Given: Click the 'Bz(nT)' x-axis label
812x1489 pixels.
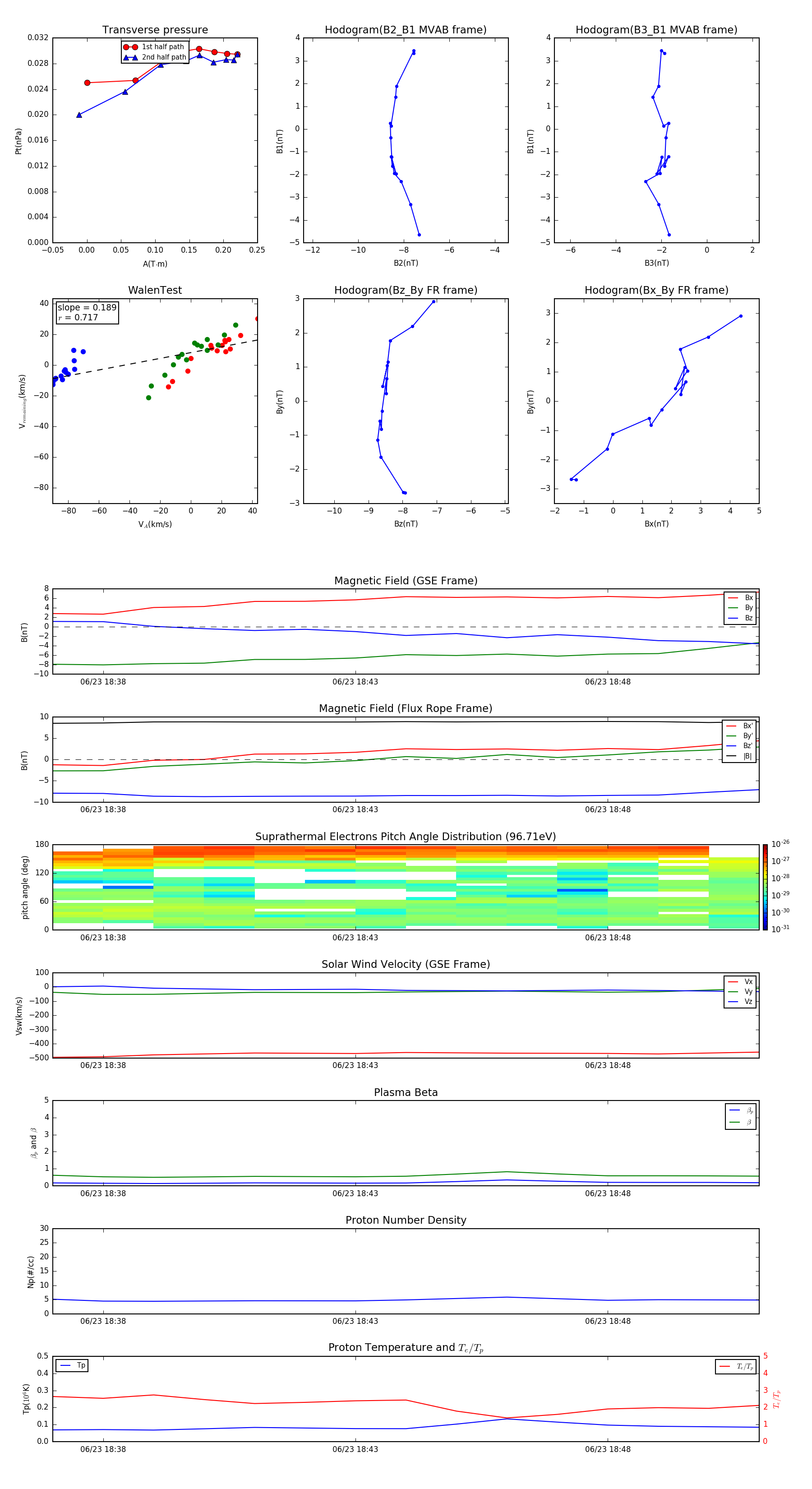Looking at the screenshot, I should [x=406, y=524].
